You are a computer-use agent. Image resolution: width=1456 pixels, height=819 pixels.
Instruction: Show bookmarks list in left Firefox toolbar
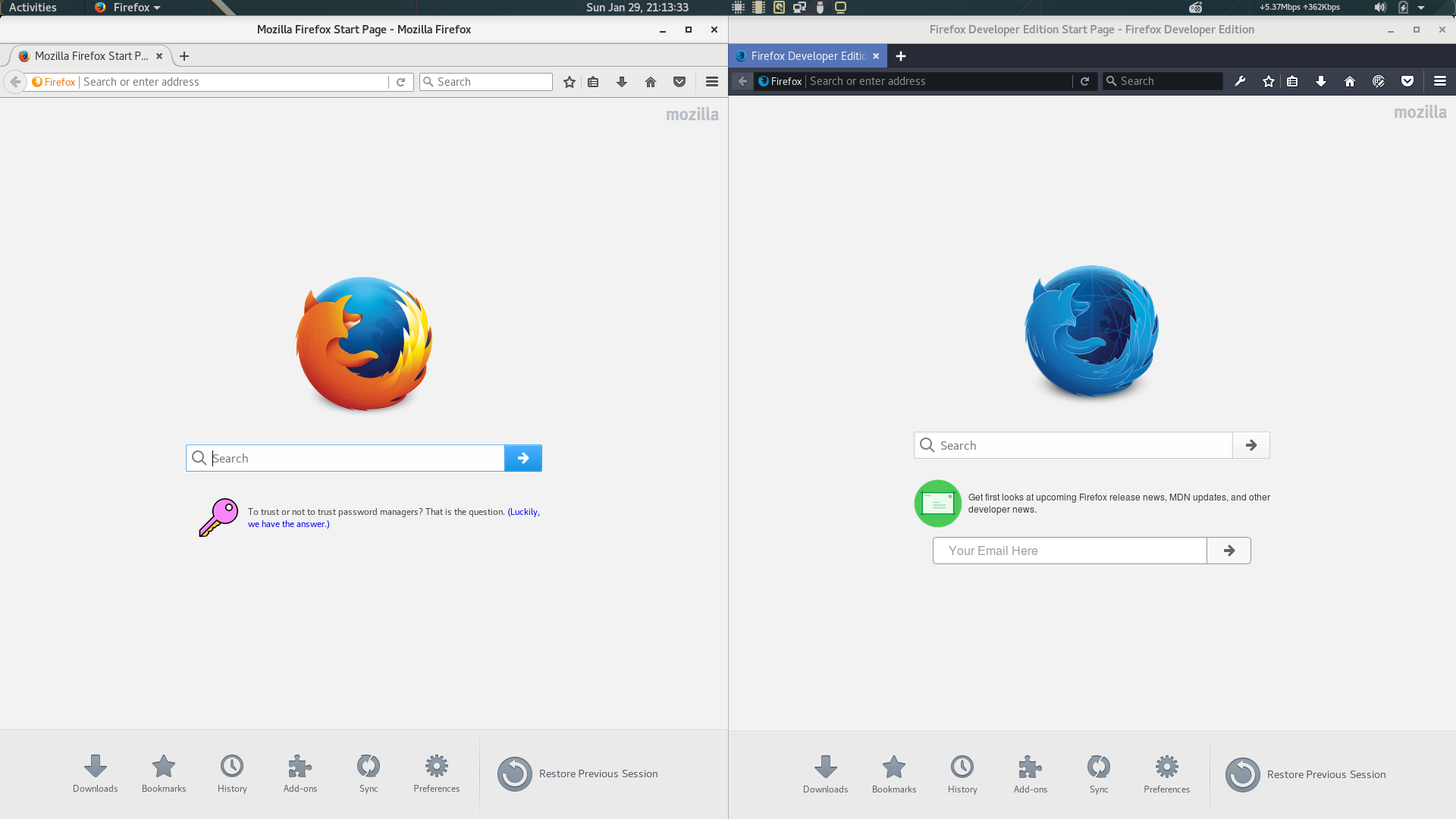pyautogui.click(x=593, y=82)
